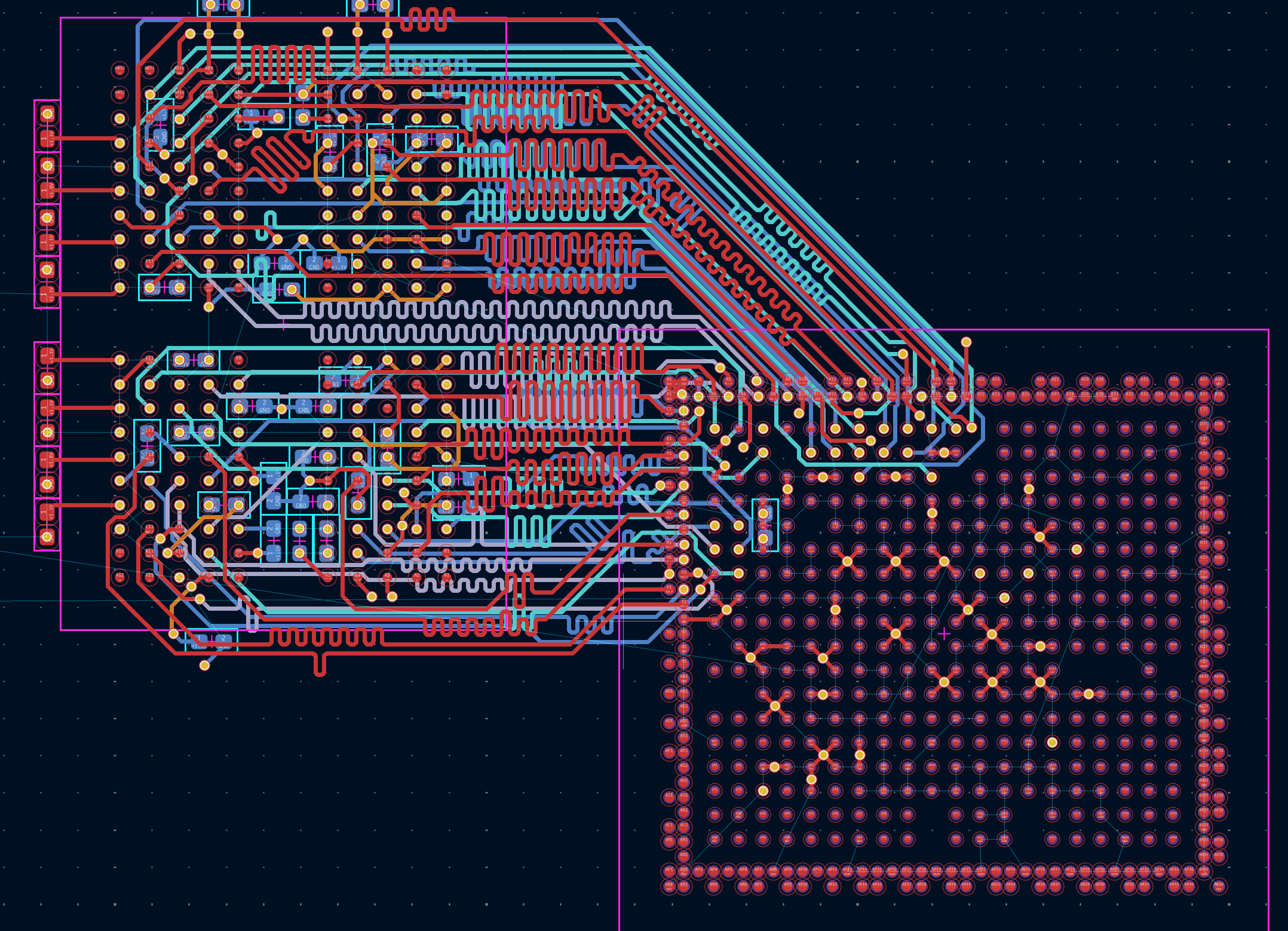This screenshot has width=1288, height=931.
Task: Select pad A12 in BGA top row
Action: coord(832,380)
